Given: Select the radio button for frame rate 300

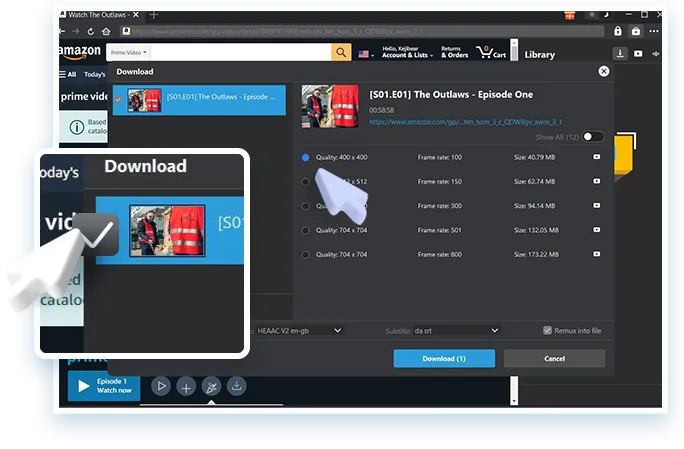Looking at the screenshot, I should click(x=305, y=206).
